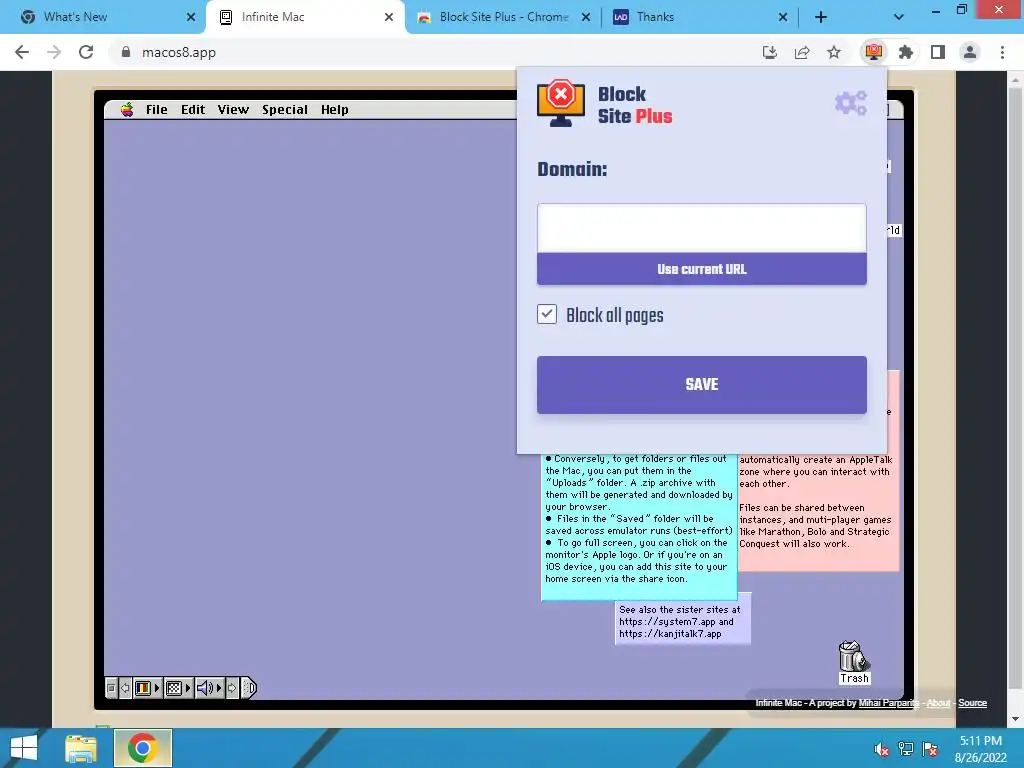1024x768 pixels.
Task: Collapse the control strip via end tab
Action: click(x=249, y=688)
